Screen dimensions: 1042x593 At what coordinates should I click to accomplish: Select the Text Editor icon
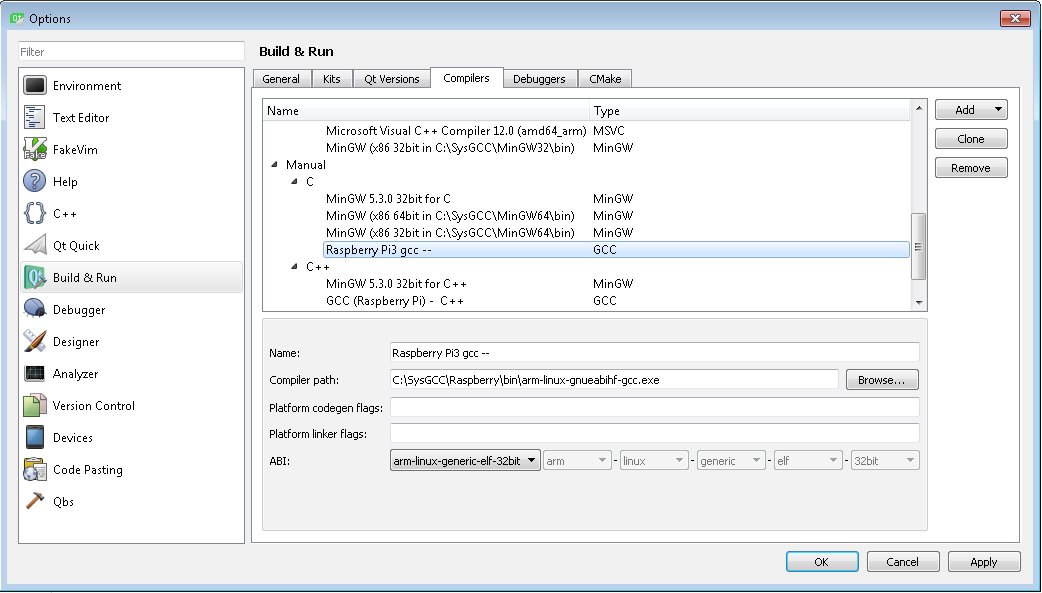(35, 118)
